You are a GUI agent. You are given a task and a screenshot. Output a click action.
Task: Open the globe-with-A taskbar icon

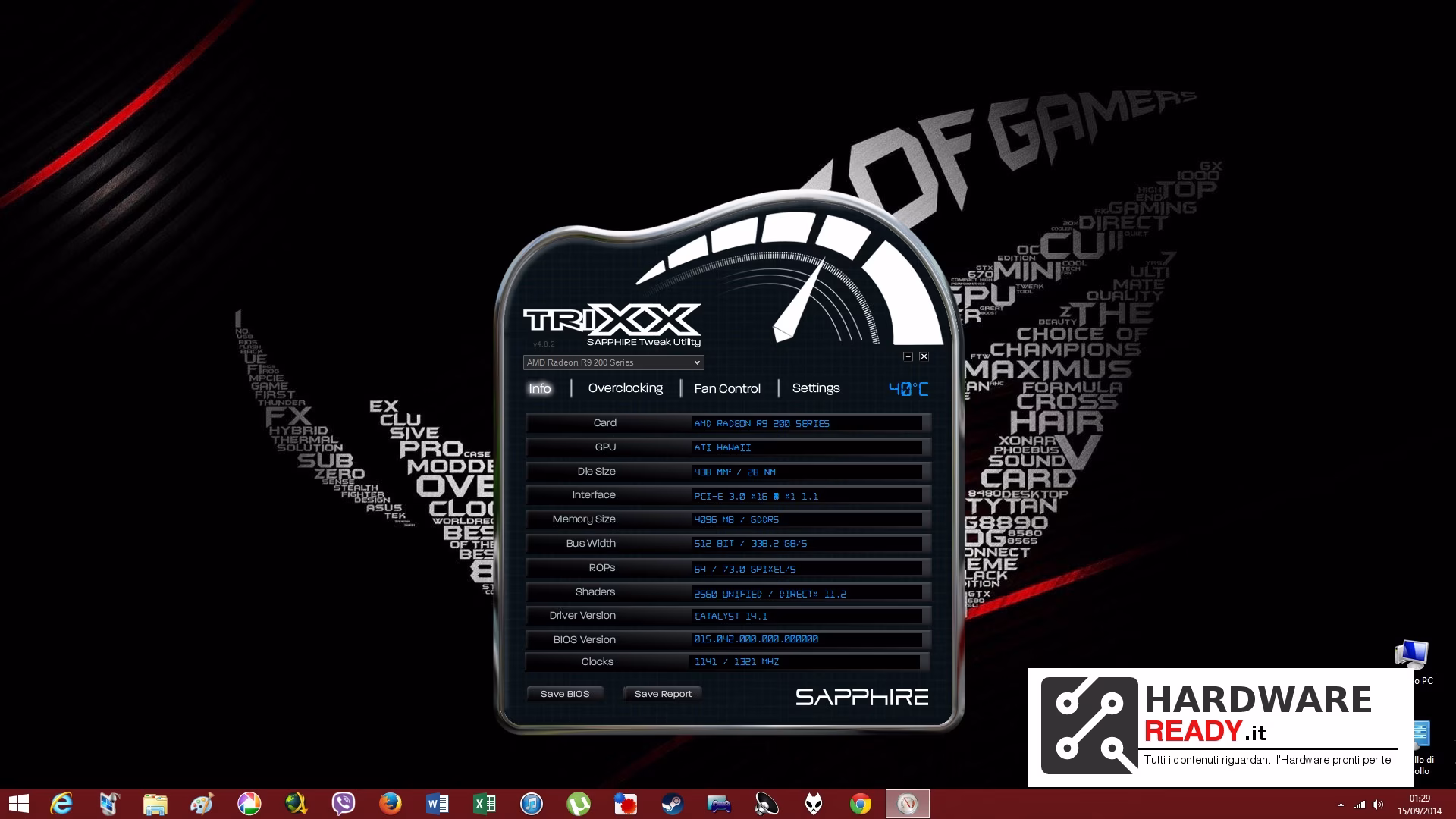coord(296,804)
